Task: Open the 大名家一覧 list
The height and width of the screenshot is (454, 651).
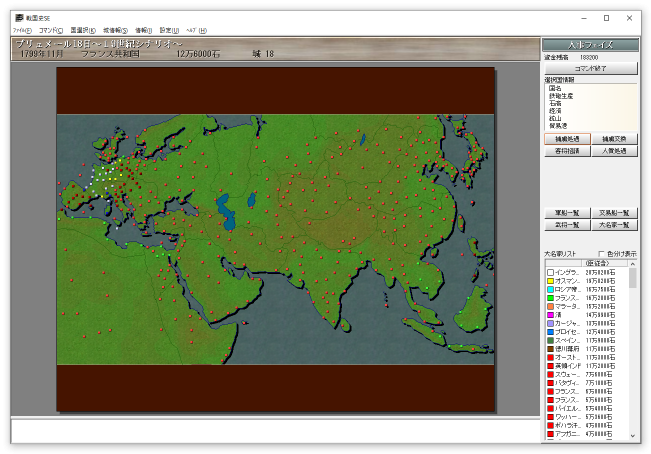Action: click(x=614, y=225)
